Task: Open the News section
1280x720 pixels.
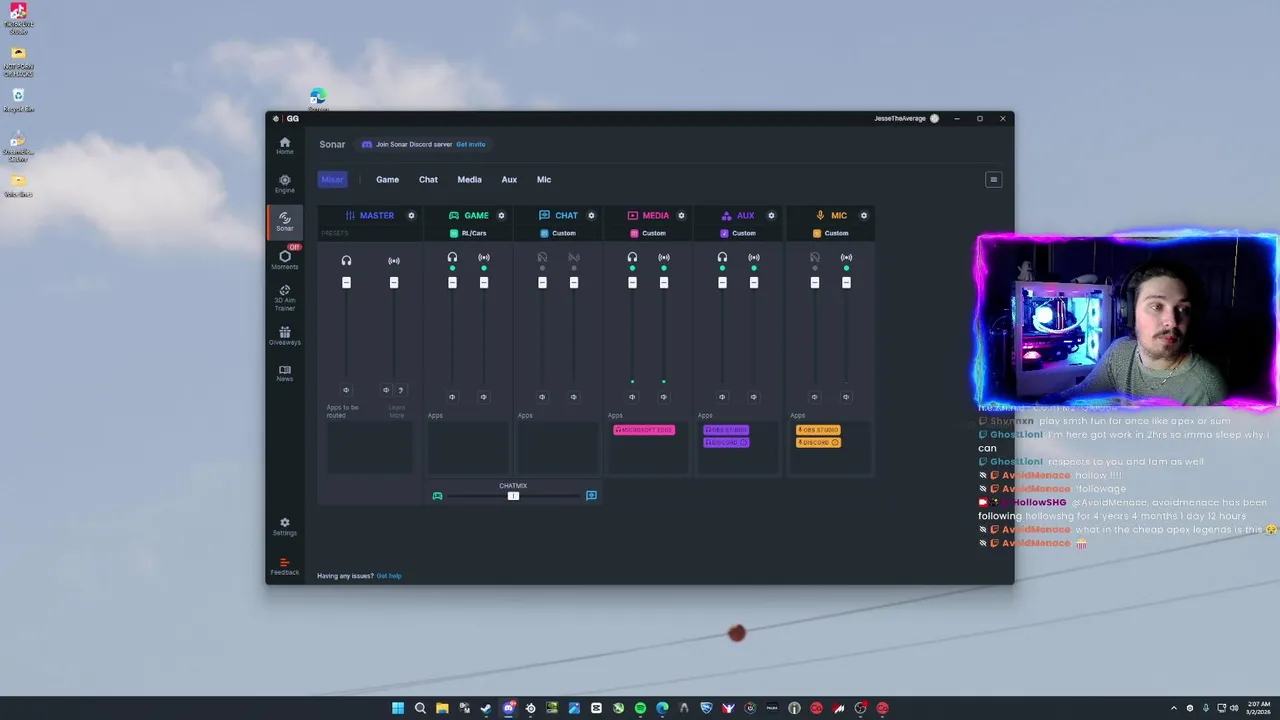Action: [x=285, y=373]
